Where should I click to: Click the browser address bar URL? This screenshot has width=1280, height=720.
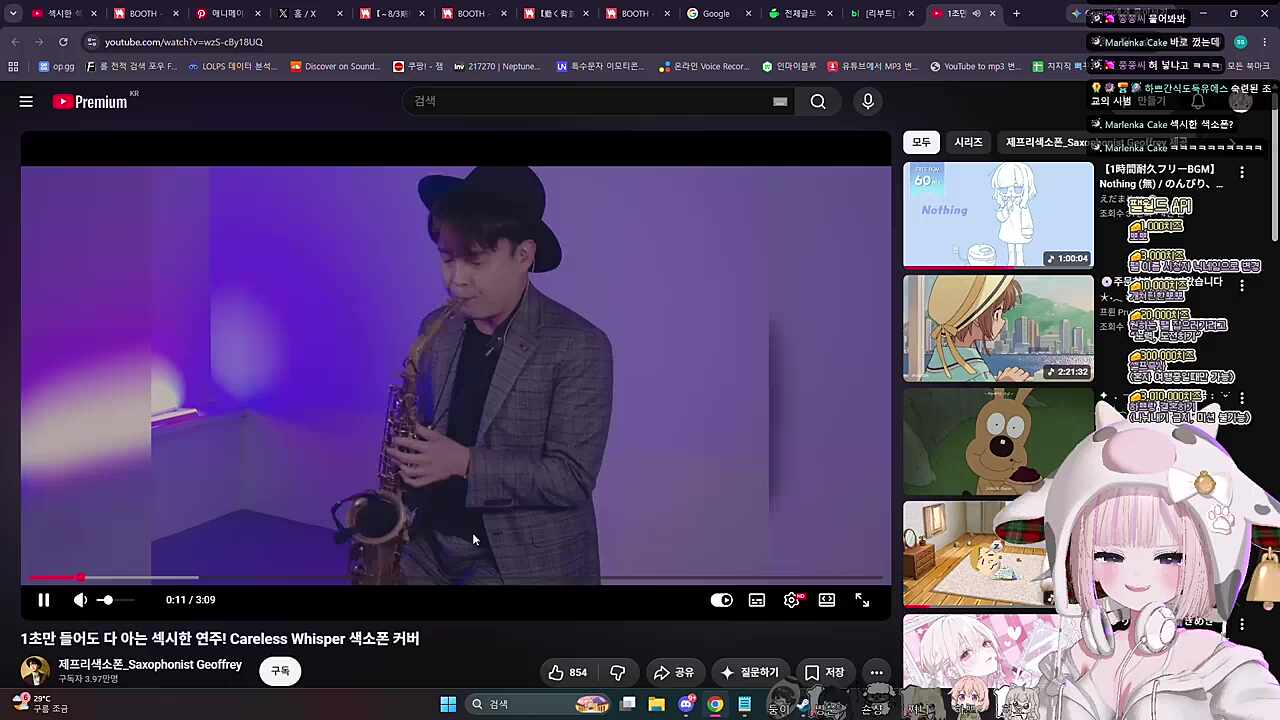click(184, 42)
